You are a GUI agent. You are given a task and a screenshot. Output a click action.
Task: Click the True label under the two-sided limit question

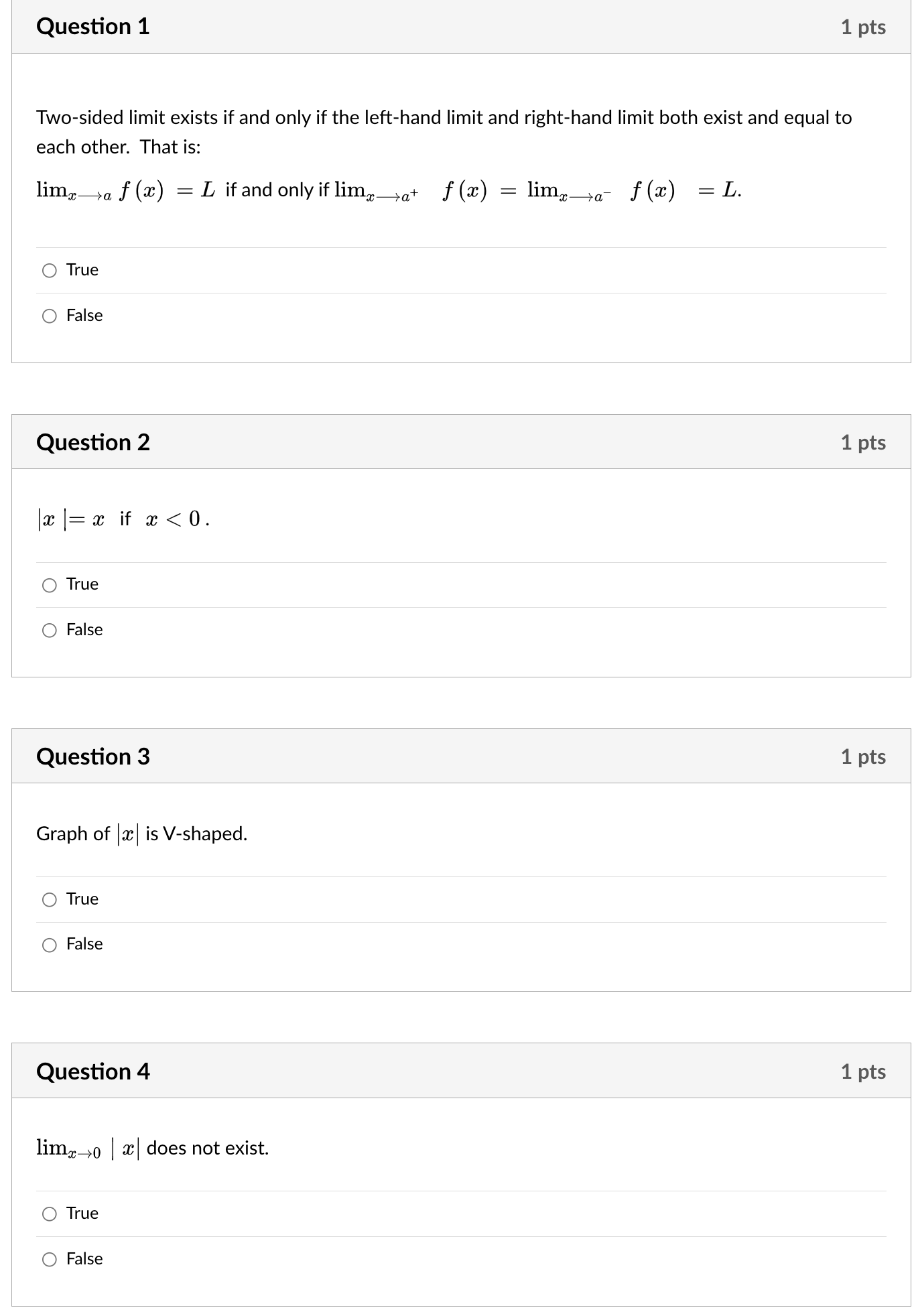click(x=81, y=270)
